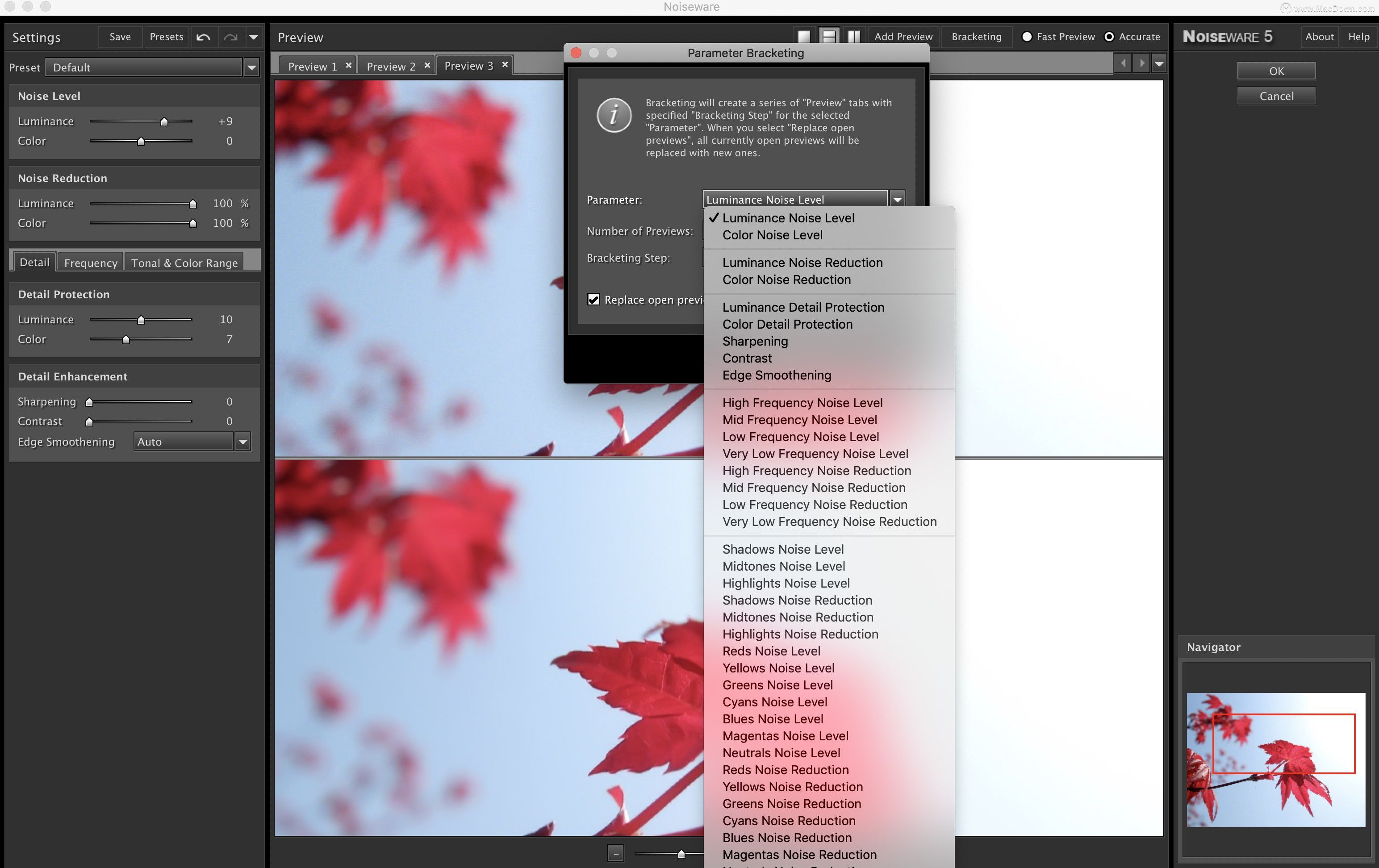Select the vertical split preview layout icon
1379x868 pixels.
coord(853,37)
